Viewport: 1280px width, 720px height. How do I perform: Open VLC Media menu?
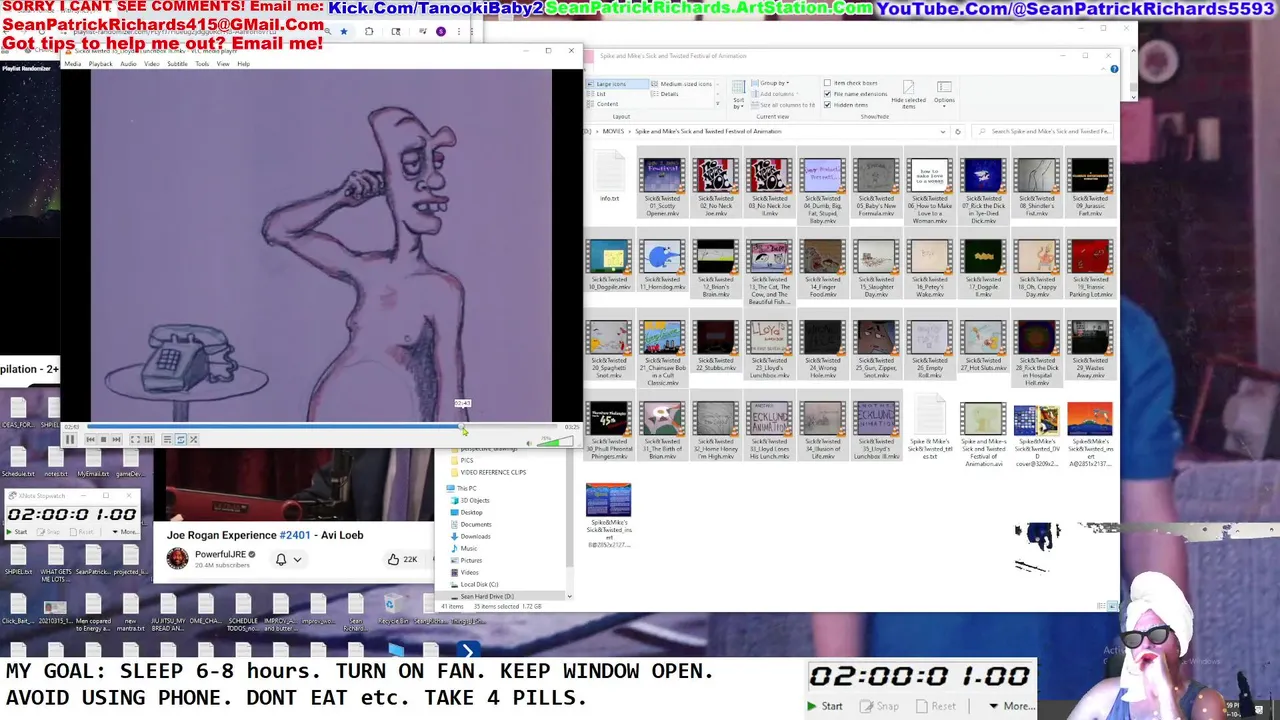click(x=74, y=64)
